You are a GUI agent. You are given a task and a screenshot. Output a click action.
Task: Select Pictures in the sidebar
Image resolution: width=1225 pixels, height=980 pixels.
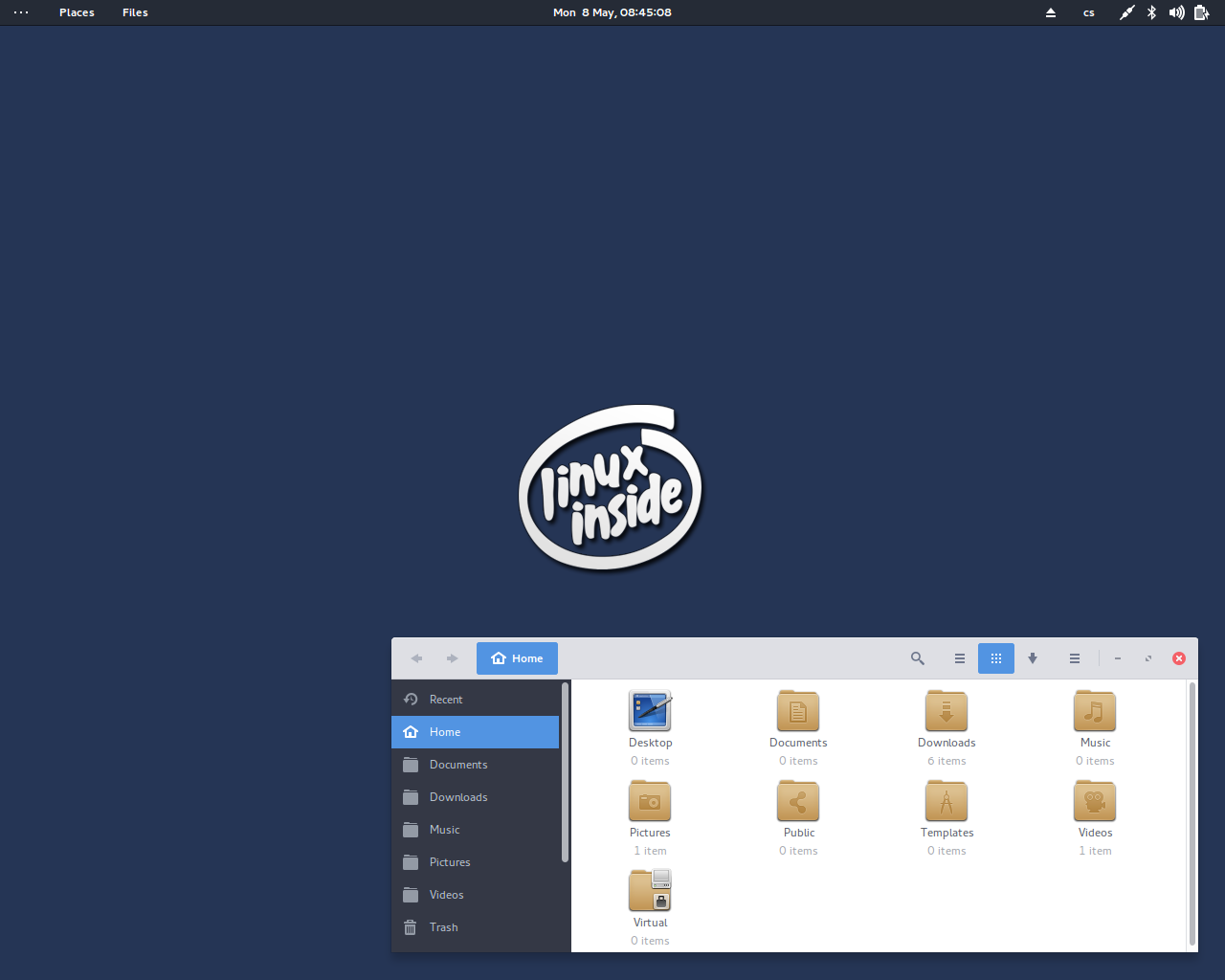coord(475,862)
